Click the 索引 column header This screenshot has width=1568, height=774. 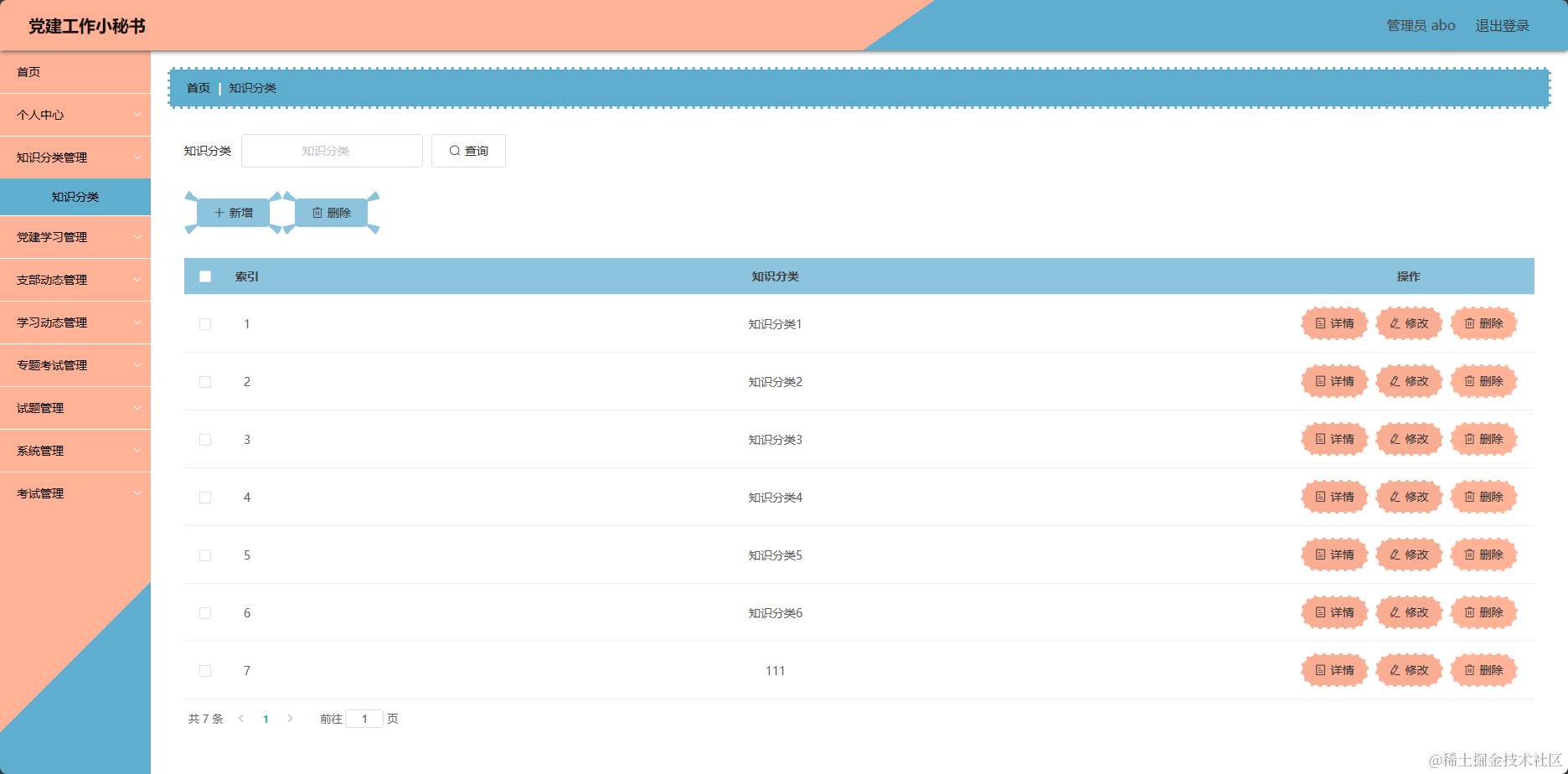point(247,276)
